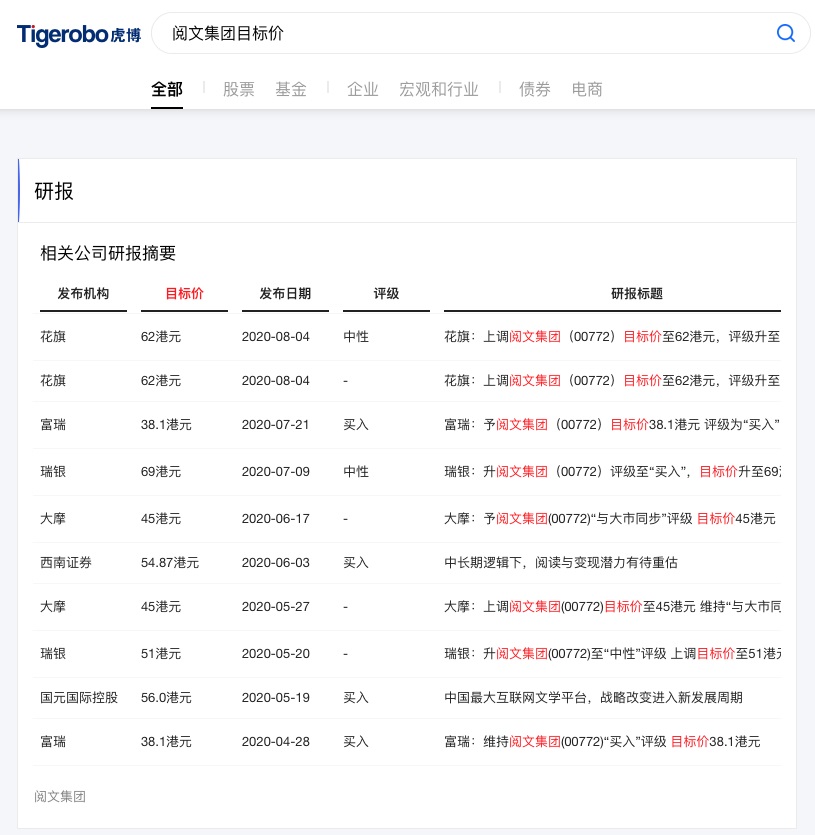
Task: Open report 中长期逻辑下，阅读与变现潜力有待重估
Action: pos(561,562)
